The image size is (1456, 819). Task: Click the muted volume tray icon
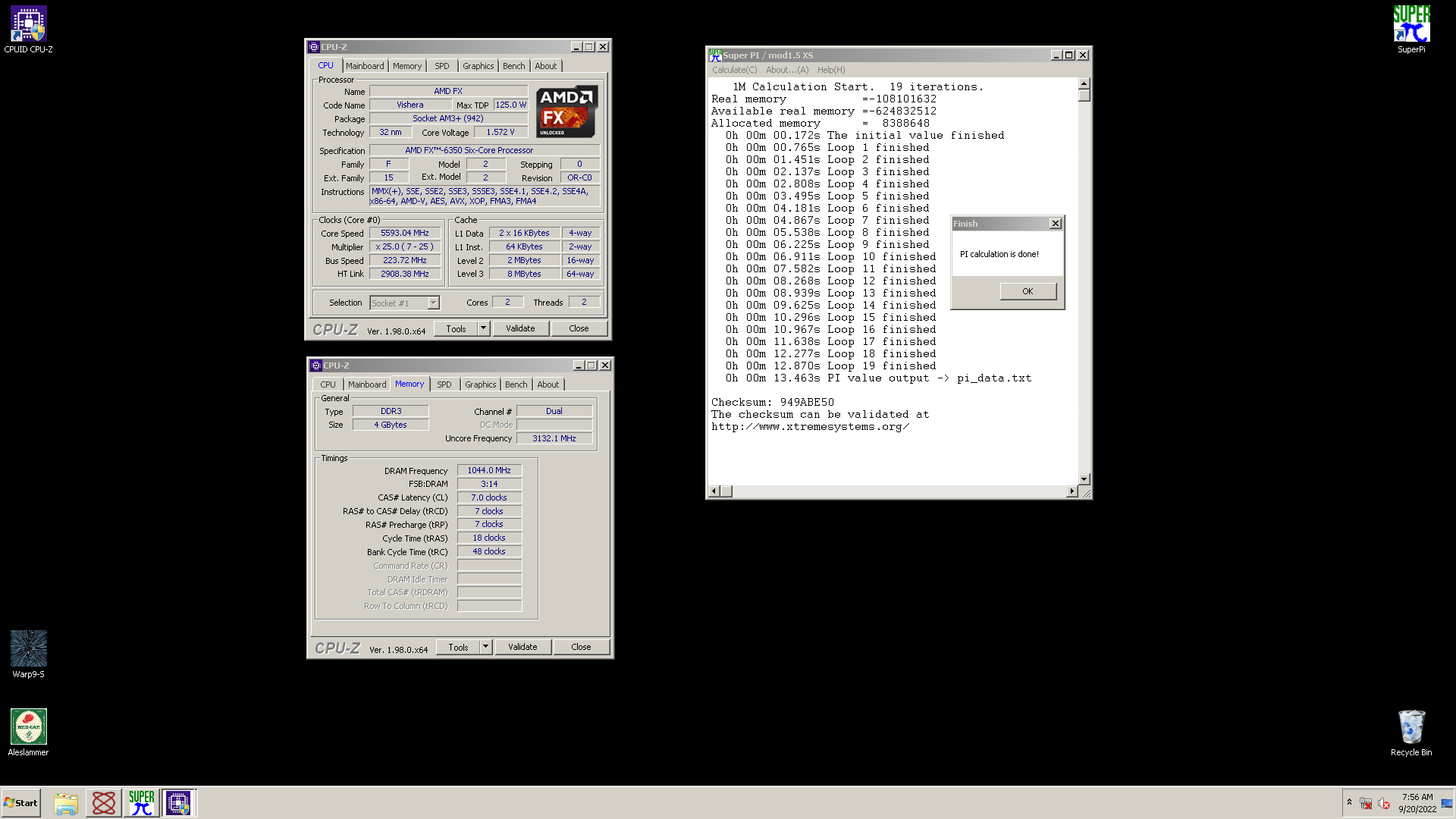pos(1384,803)
